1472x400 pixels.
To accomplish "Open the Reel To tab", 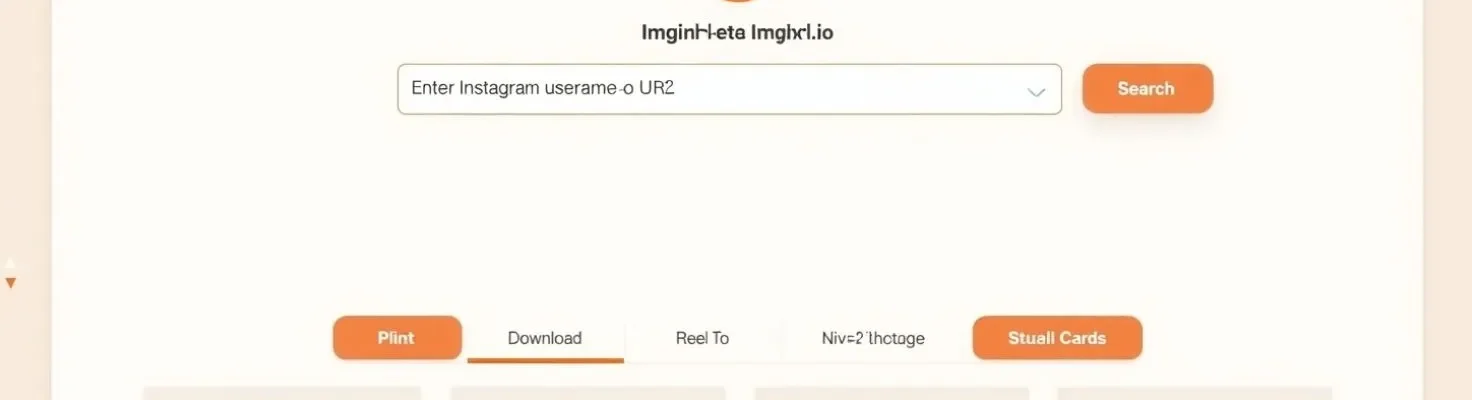I will pos(702,338).
